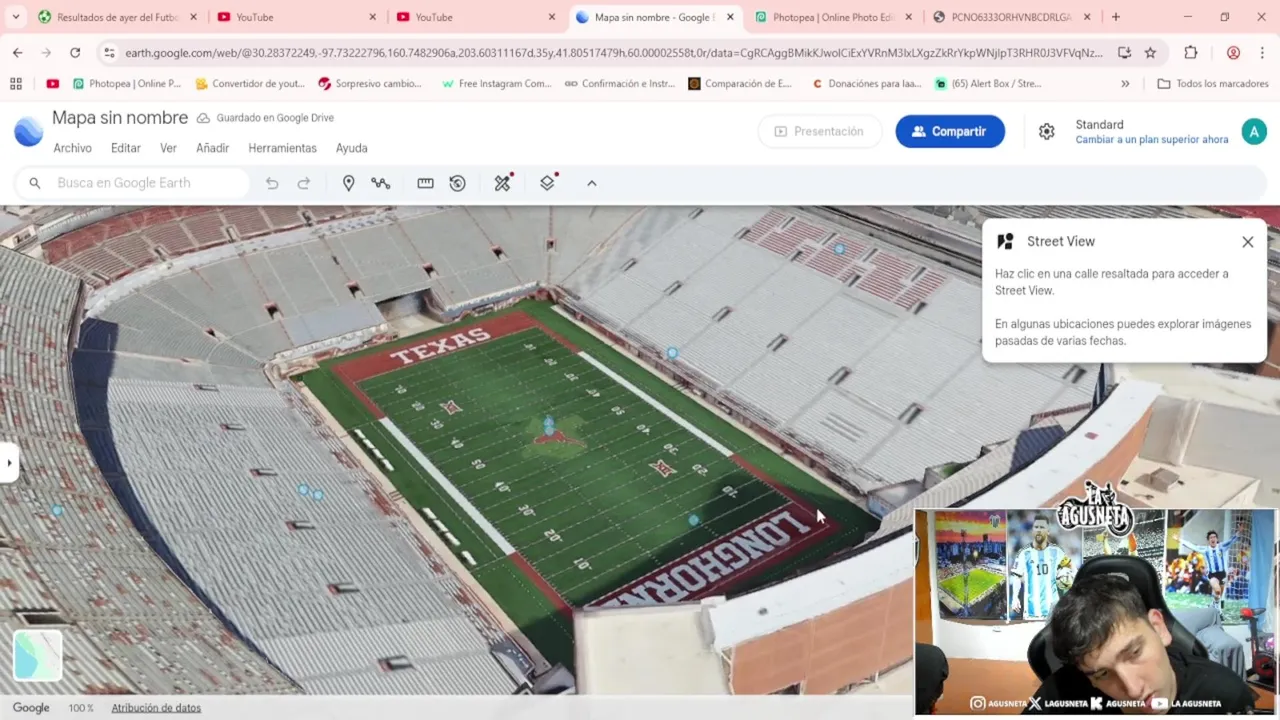Click the Guardado en Google Drive cloud icon

tap(203, 118)
